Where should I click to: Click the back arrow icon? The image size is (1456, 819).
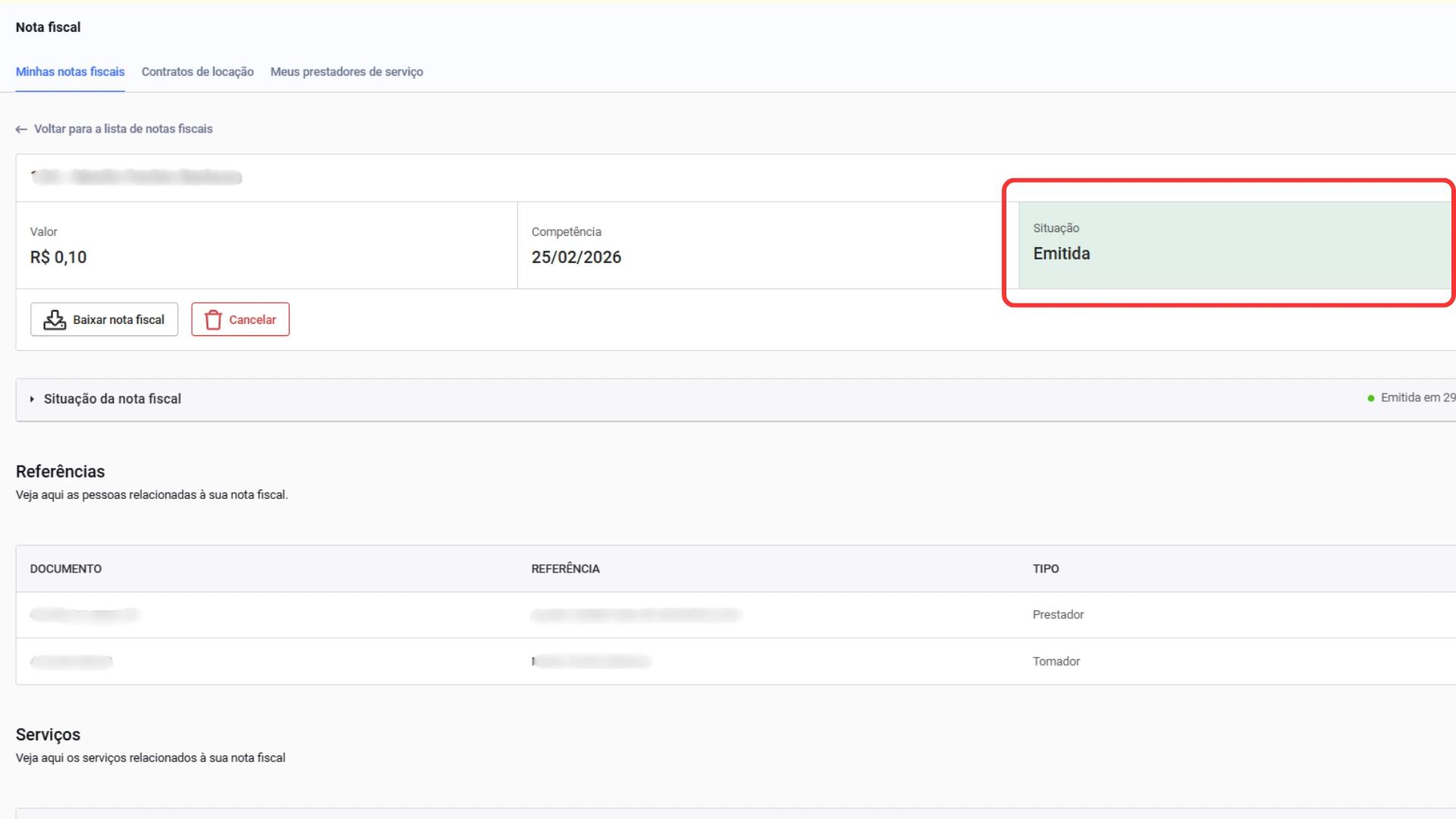(x=21, y=130)
